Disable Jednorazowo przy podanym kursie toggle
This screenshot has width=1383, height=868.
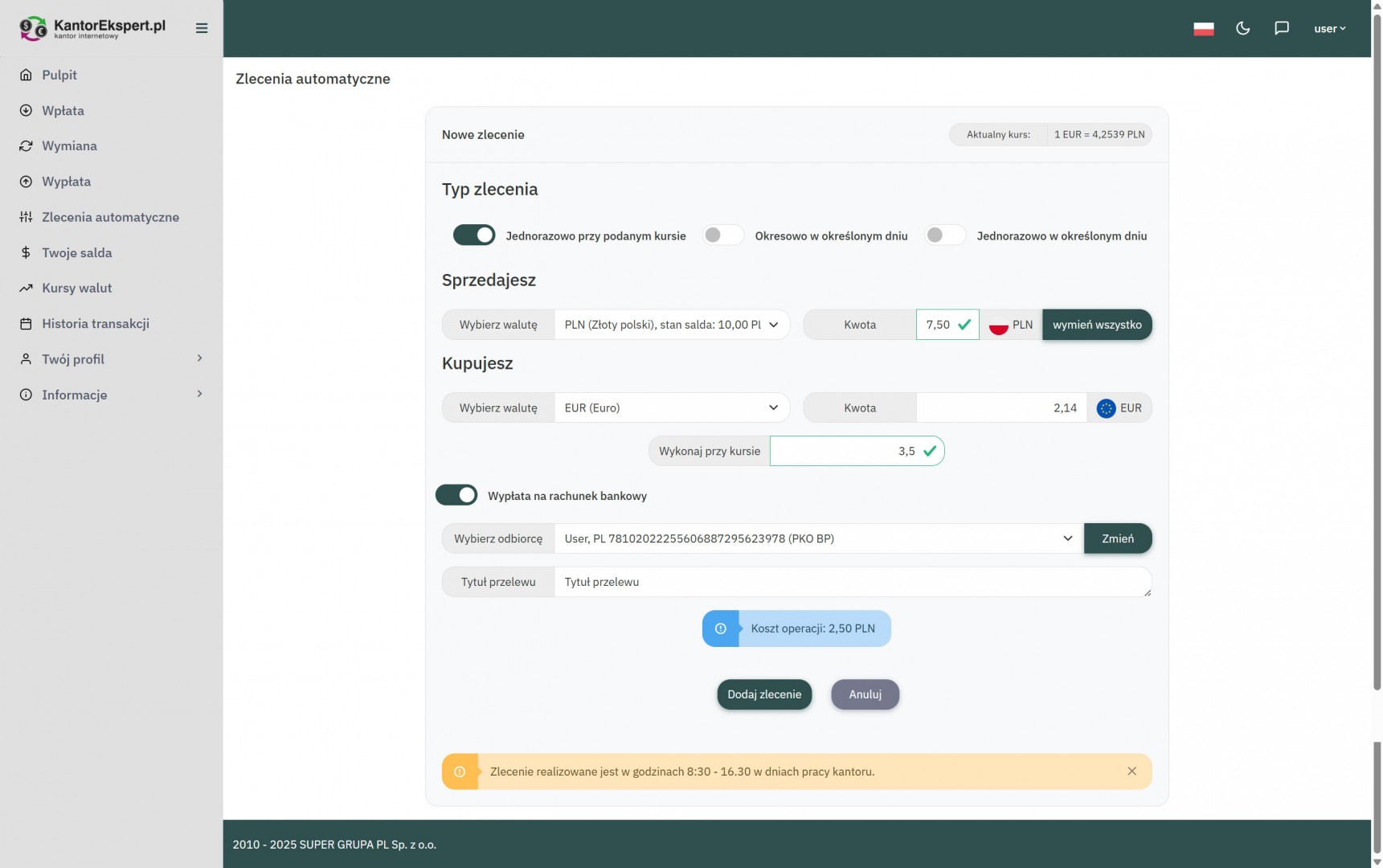coord(474,235)
